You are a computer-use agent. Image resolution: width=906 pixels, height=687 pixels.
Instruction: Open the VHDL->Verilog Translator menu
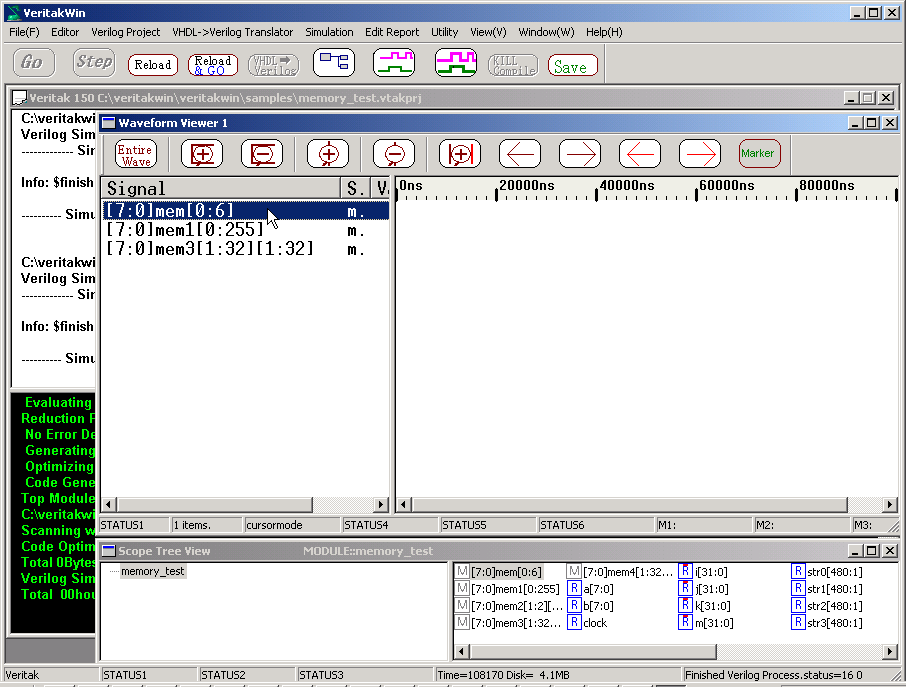(x=232, y=32)
